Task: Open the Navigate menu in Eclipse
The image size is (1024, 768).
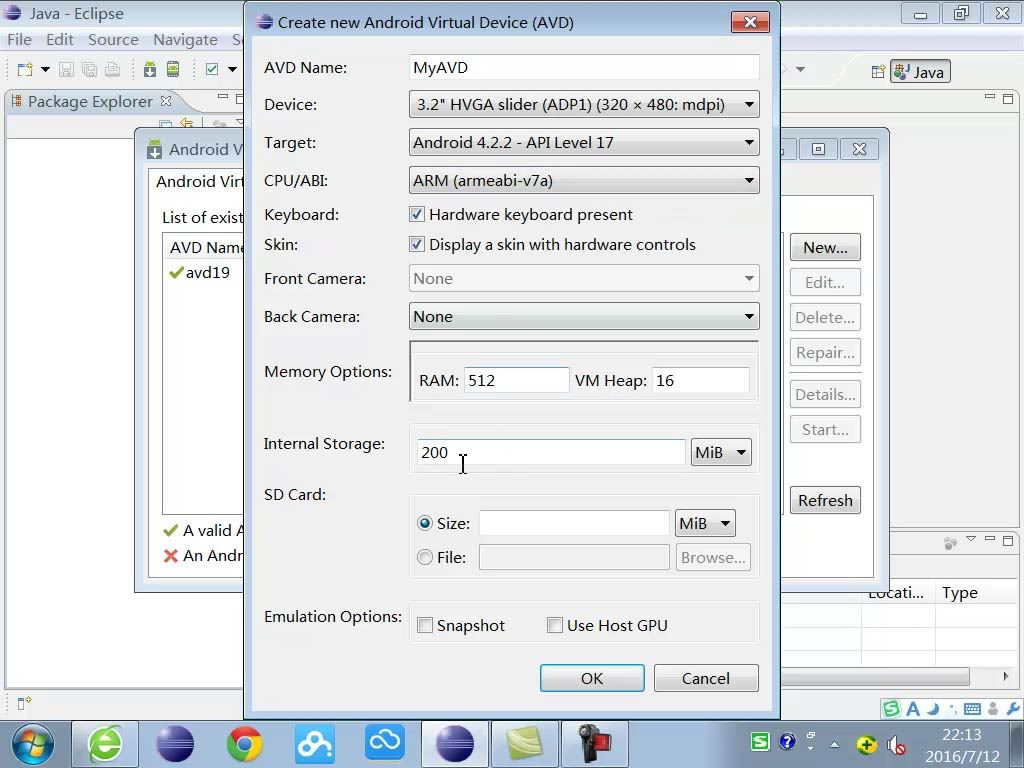Action: tap(185, 40)
